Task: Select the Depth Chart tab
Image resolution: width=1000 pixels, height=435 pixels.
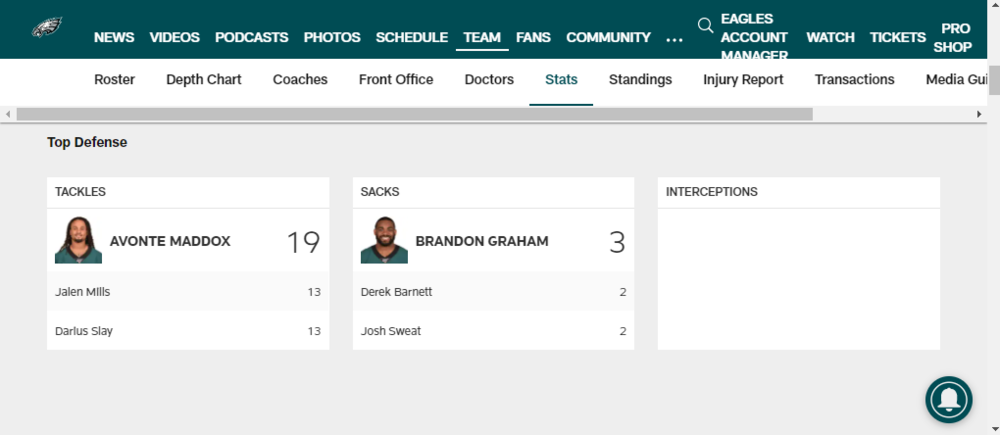Action: [x=204, y=80]
